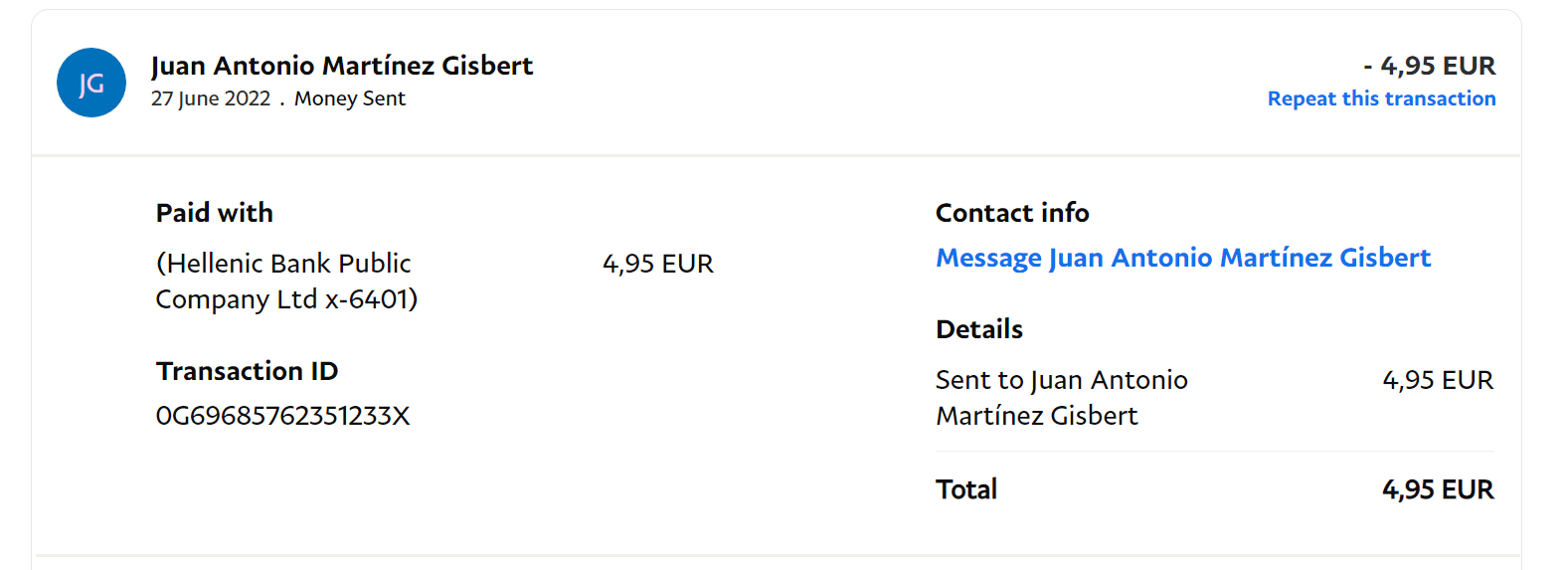Click Hellenic Bank Public Company Ltd x-6401
Viewport: 1568px width, 570px height.
coord(286,282)
